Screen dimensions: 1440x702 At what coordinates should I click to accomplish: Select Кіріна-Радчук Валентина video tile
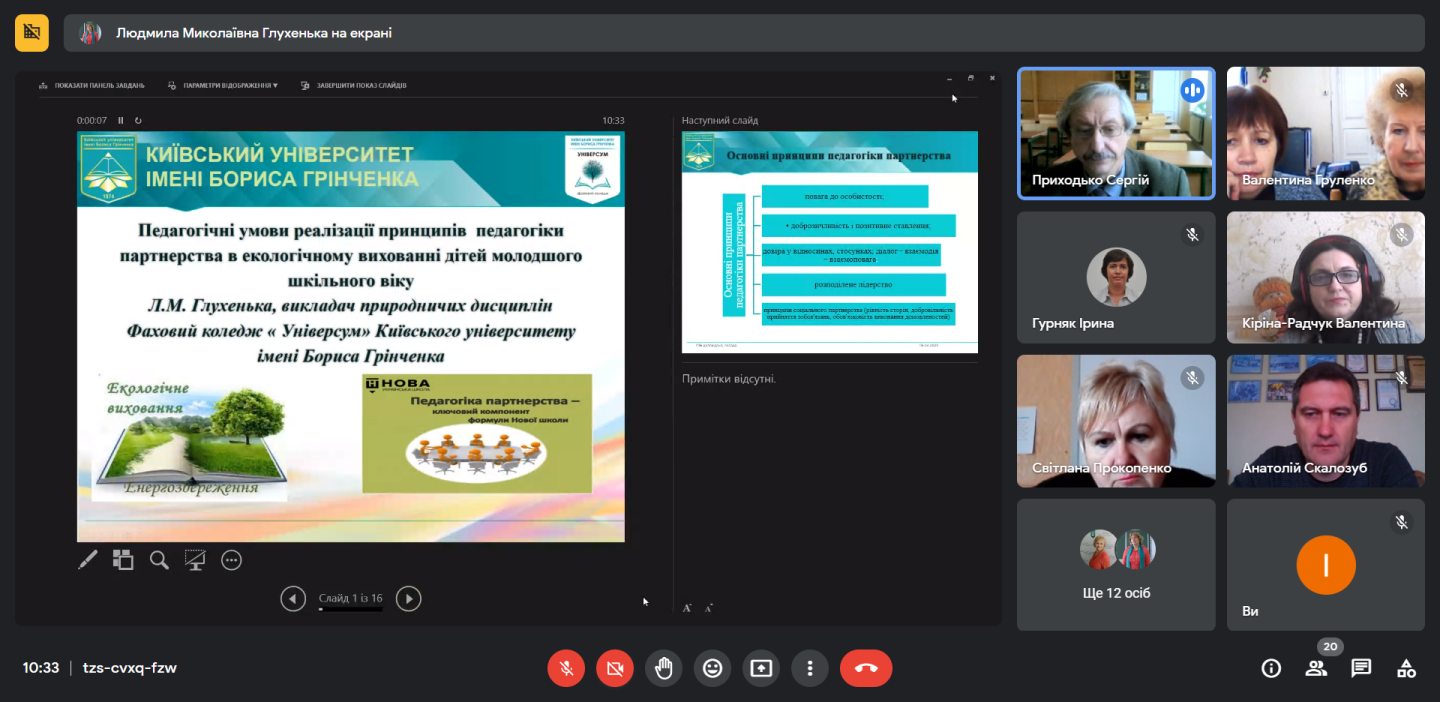coord(1326,277)
